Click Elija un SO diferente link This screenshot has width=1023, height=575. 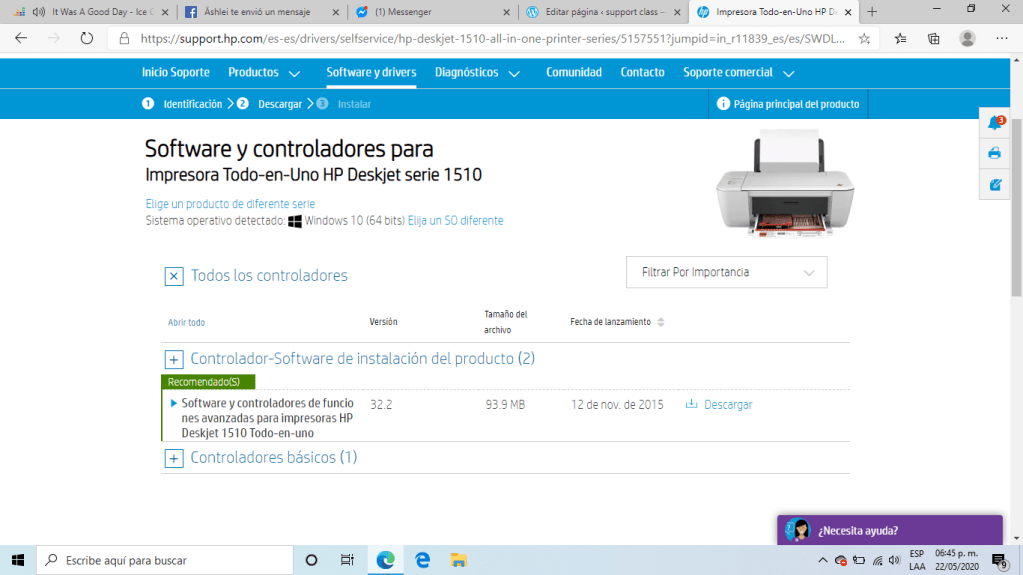pos(455,220)
